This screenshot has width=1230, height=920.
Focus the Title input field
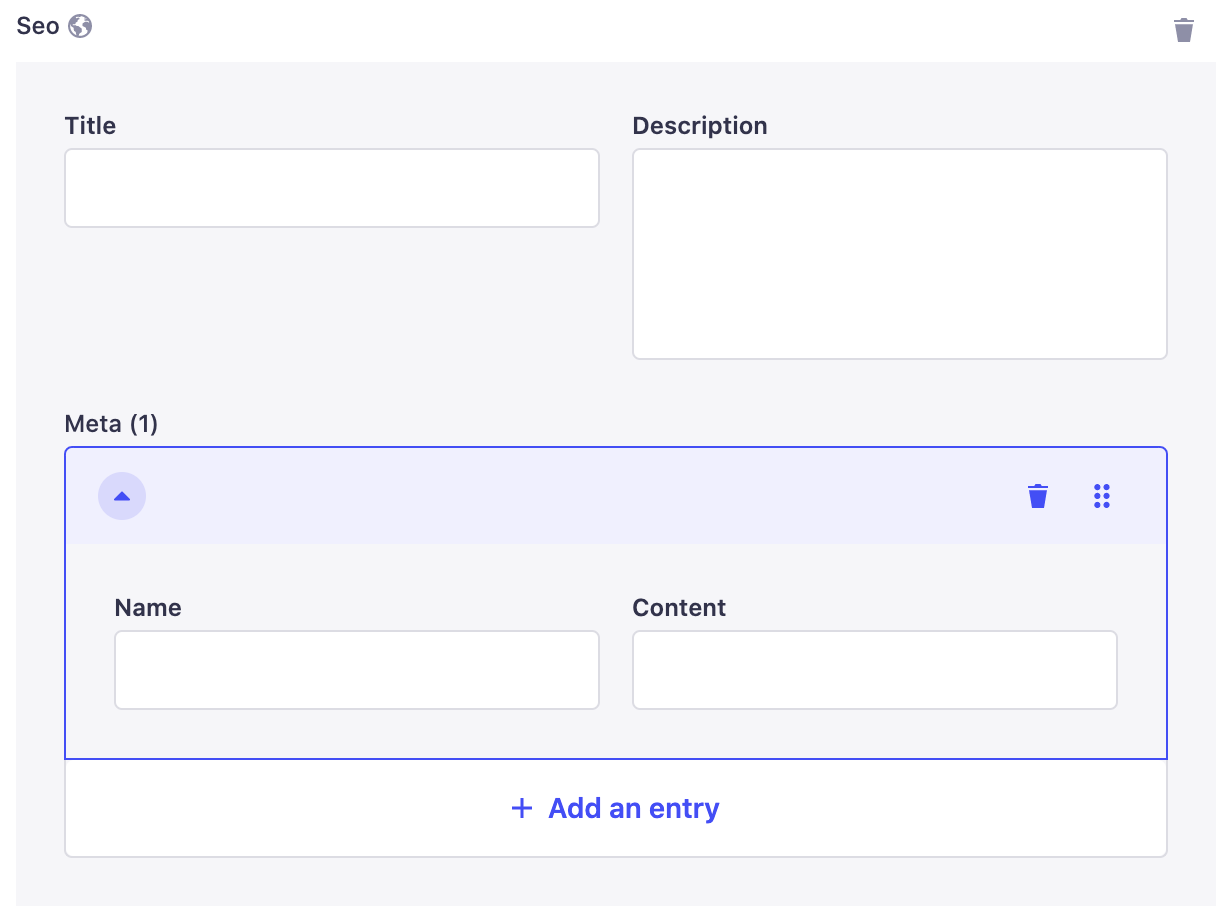[331, 187]
